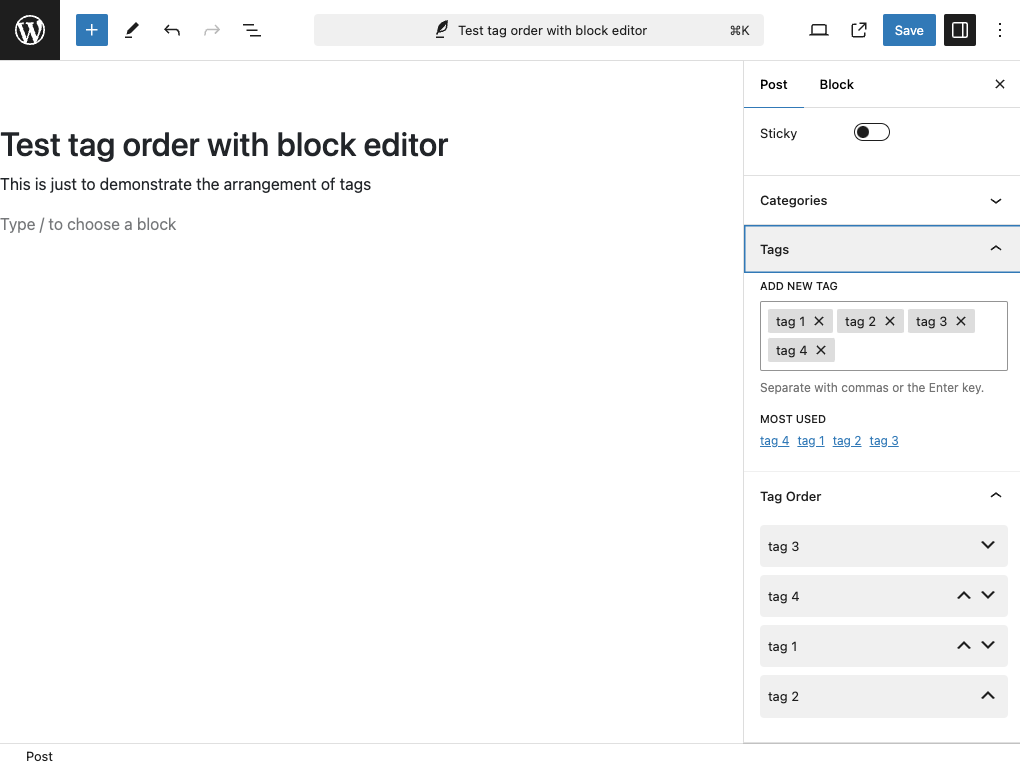Open the block inserter plus button
Viewport: 1020px width, 764px height.
pos(91,30)
